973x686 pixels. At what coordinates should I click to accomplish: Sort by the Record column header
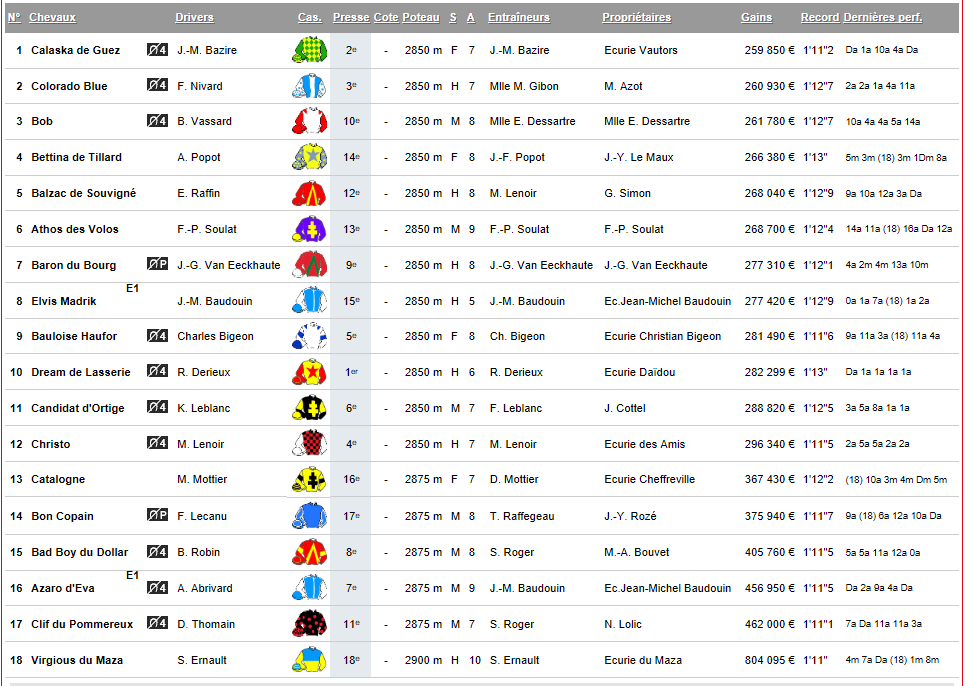(819, 18)
